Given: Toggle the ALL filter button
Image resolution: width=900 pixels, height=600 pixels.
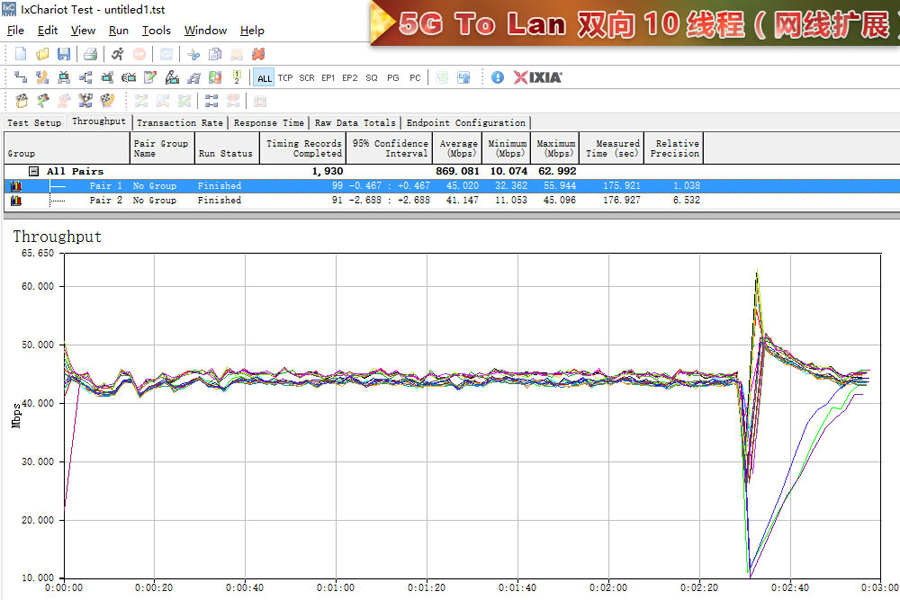Looking at the screenshot, I should tap(264, 78).
